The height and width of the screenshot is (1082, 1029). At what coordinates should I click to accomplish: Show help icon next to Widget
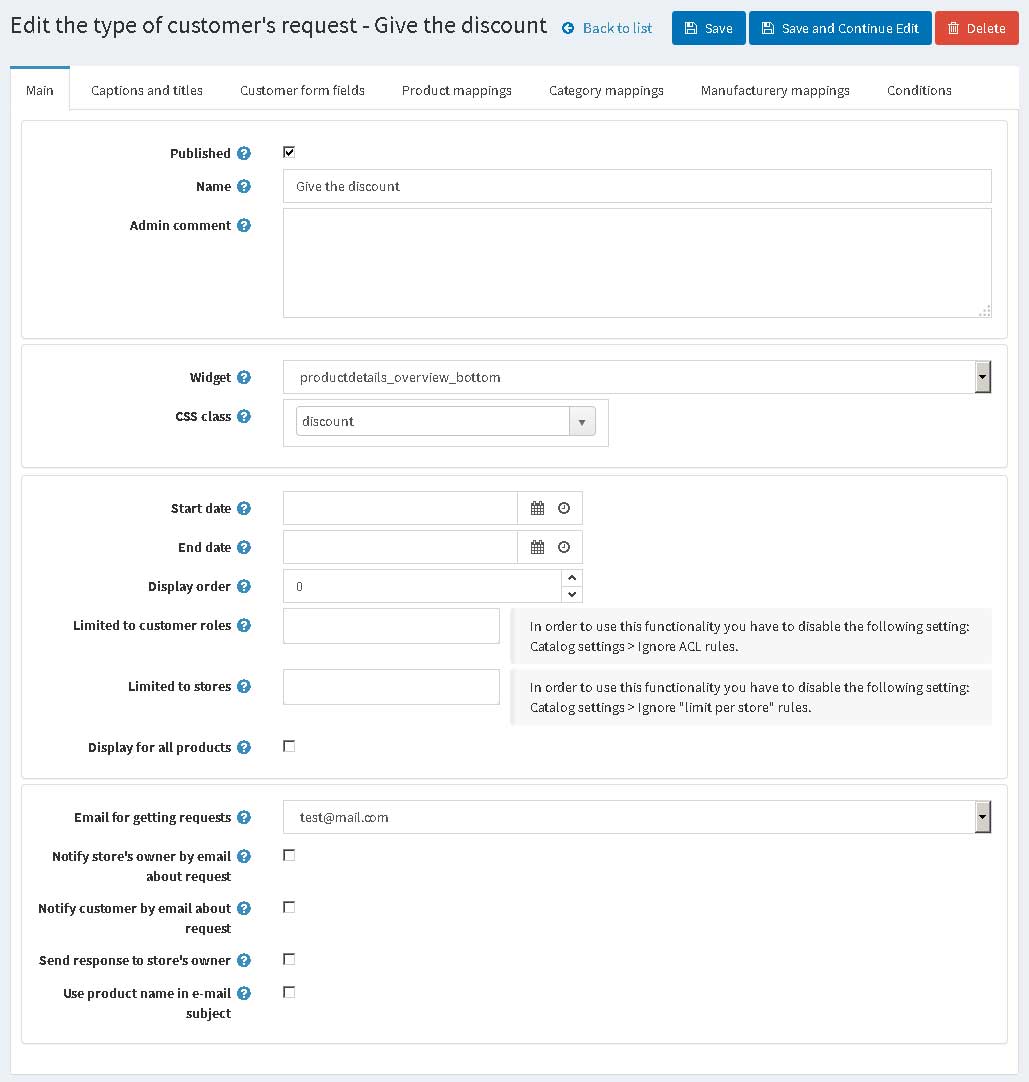coord(244,377)
